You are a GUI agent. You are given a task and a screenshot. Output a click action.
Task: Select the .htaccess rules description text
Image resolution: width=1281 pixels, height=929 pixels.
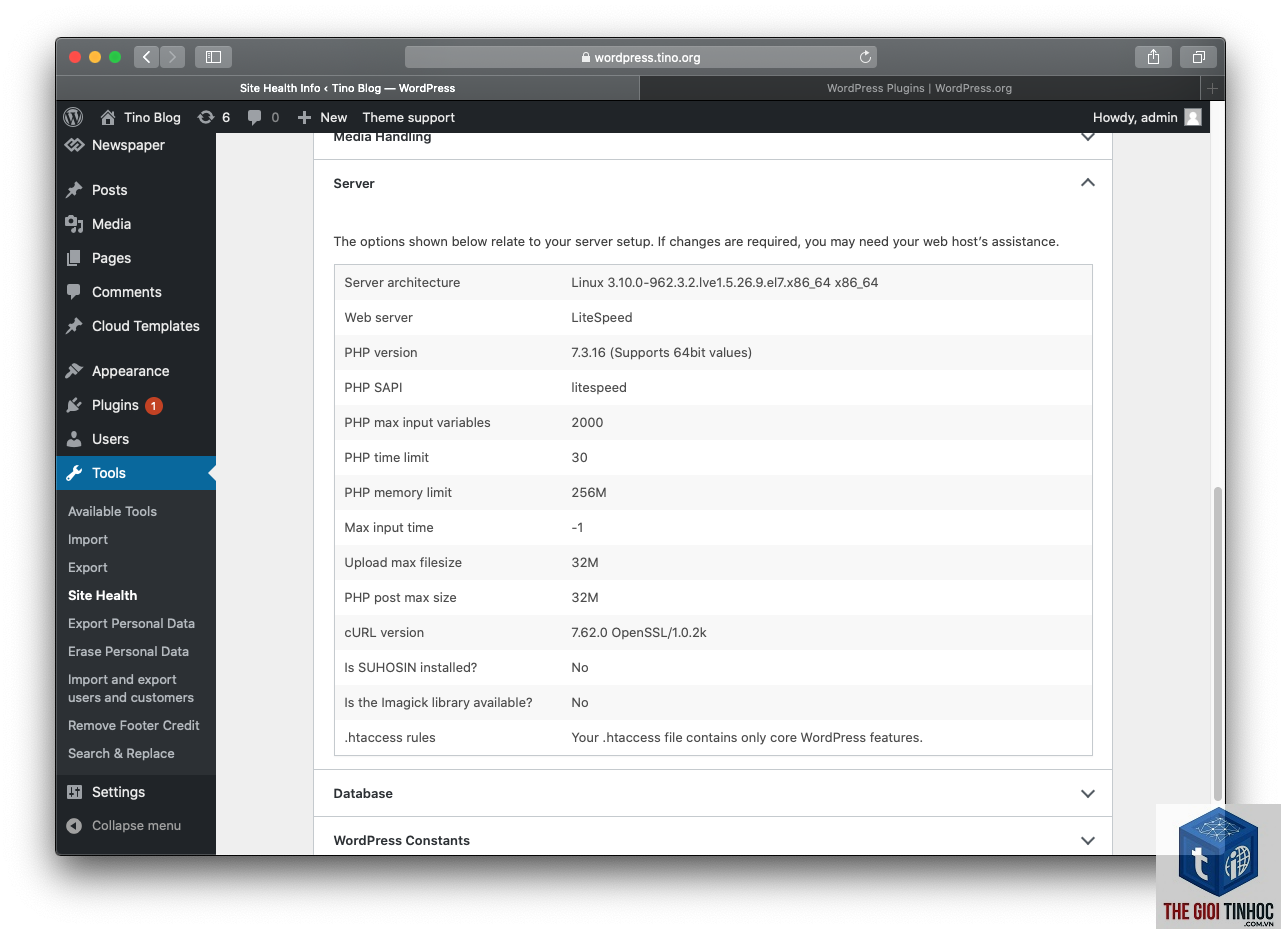[x=747, y=737]
